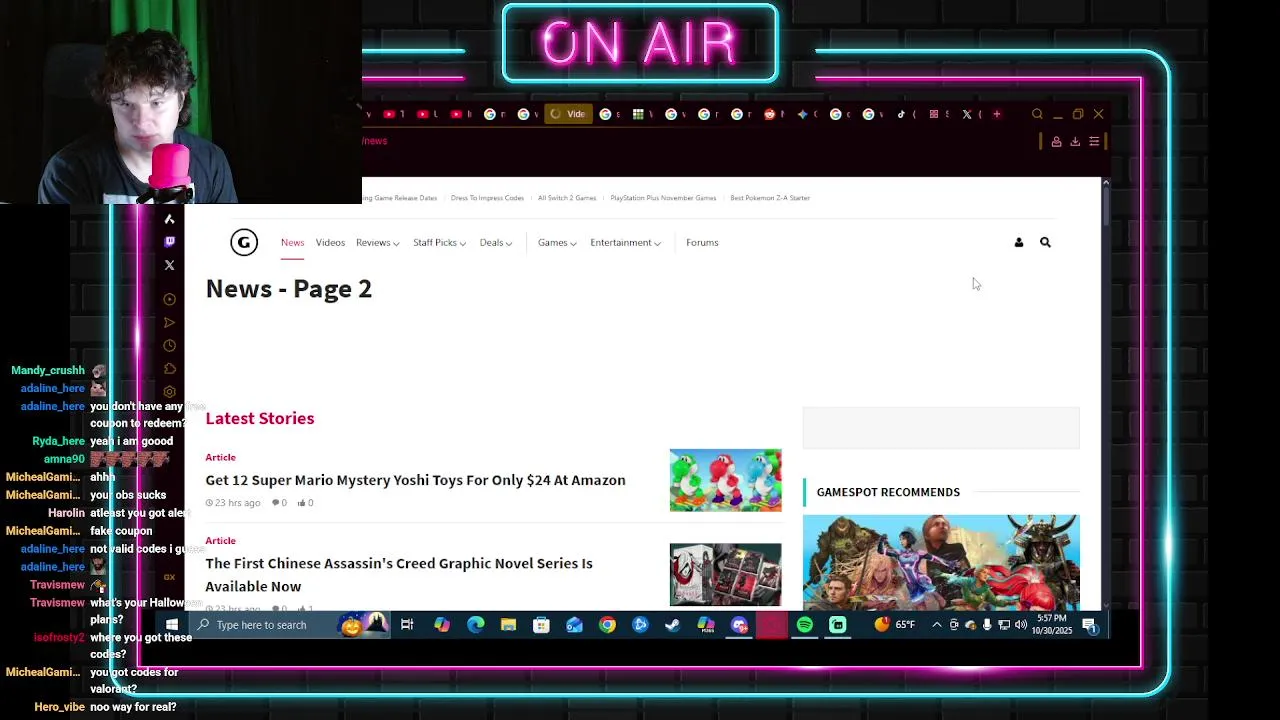
Task: Open All Switch 2 Games link
Action: pos(567,198)
